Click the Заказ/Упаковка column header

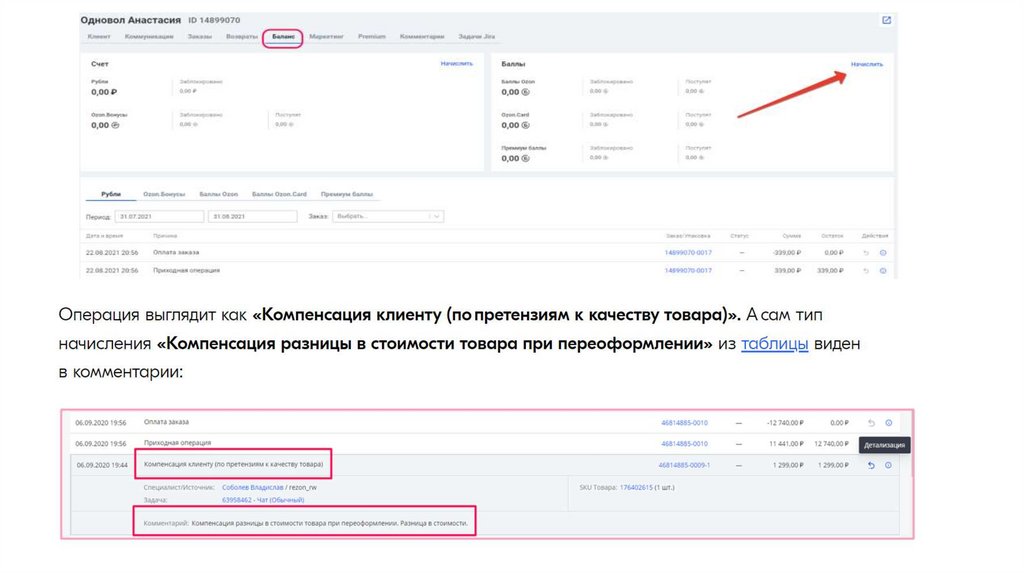pyautogui.click(x=688, y=236)
